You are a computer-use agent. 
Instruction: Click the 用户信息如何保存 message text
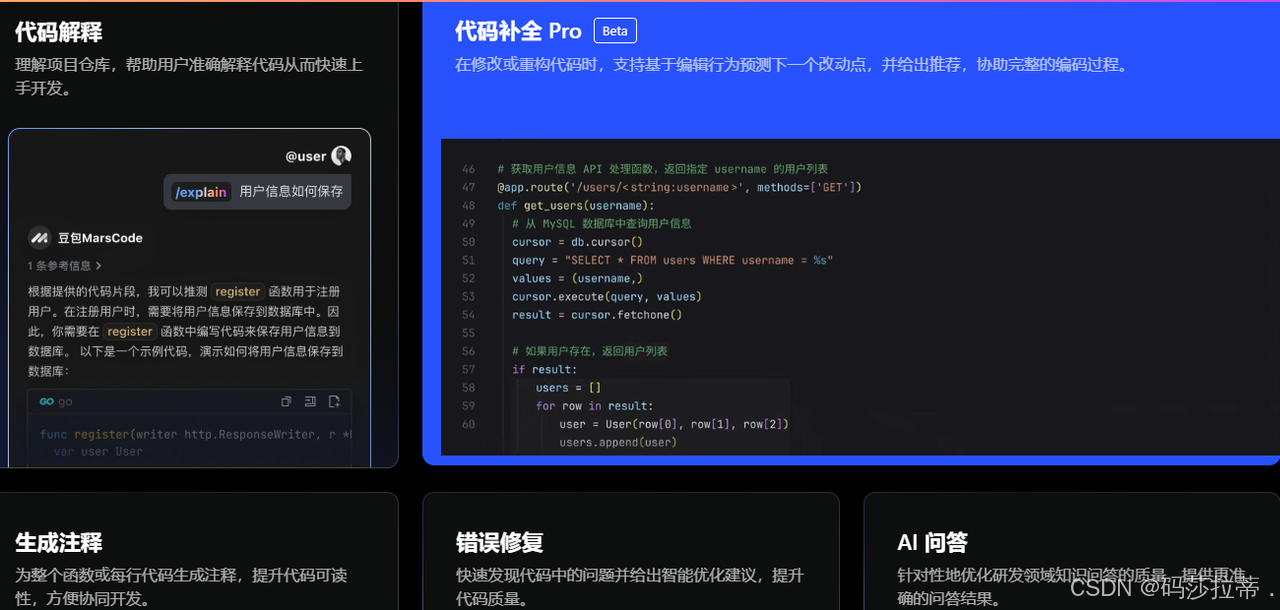[291, 192]
